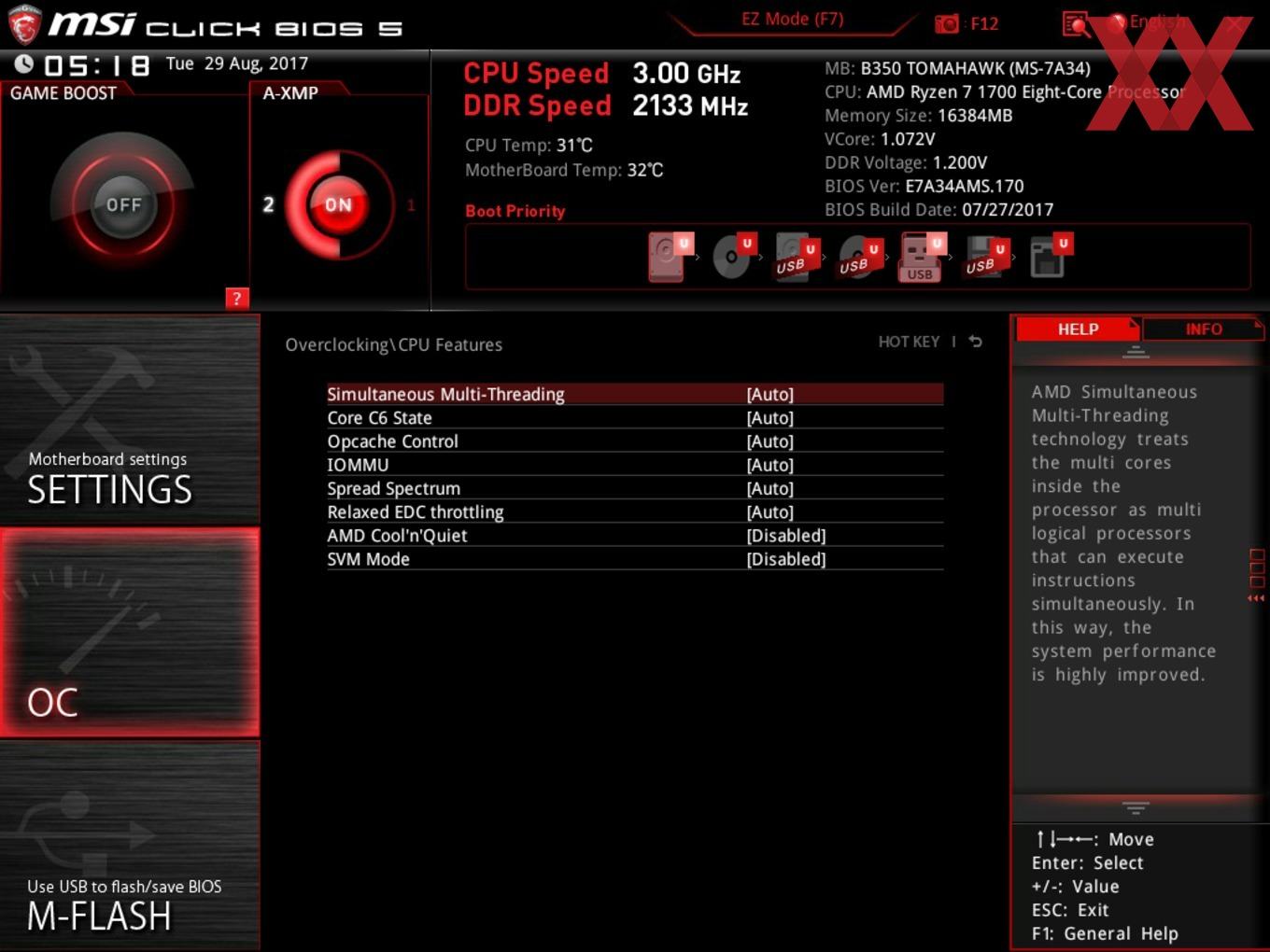Select the Relaxed EDC throttling label
The image size is (1270, 952).
415,511
